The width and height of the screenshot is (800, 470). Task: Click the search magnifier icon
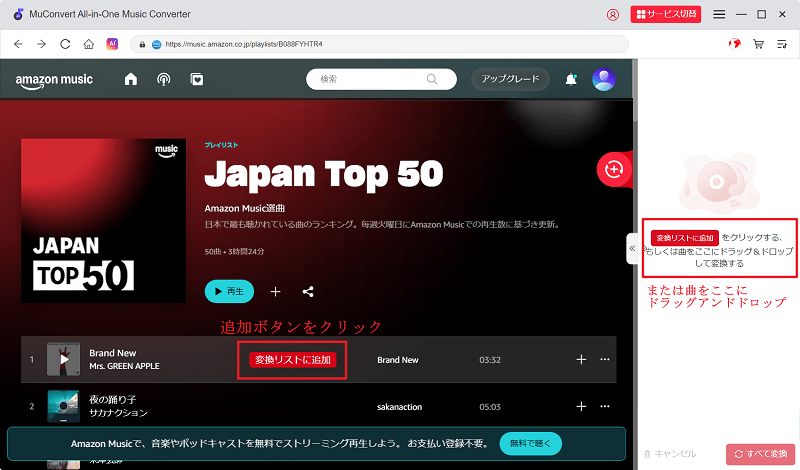[432, 79]
